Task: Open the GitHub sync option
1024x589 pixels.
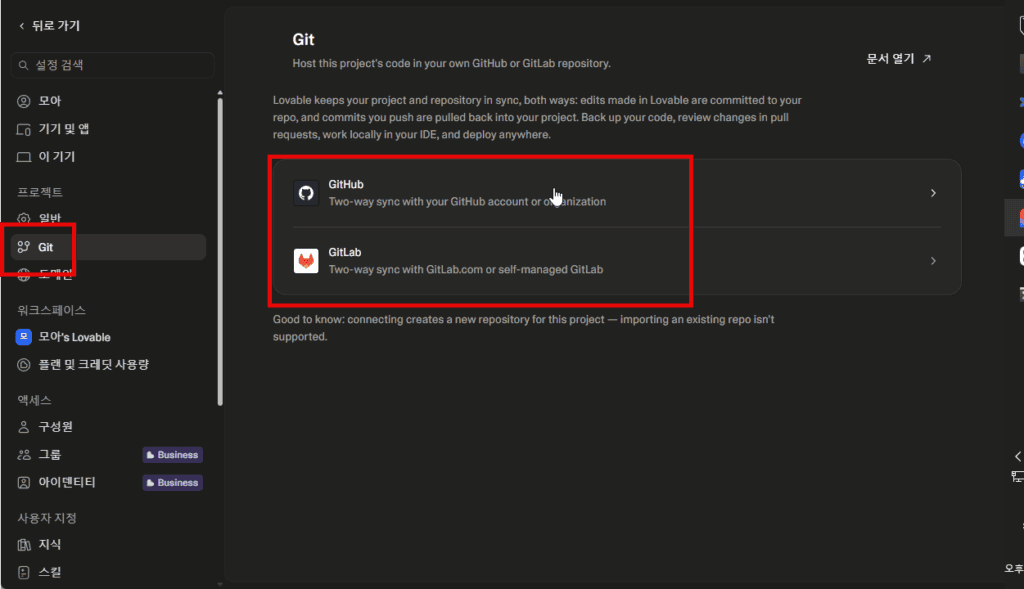Action: tap(617, 193)
